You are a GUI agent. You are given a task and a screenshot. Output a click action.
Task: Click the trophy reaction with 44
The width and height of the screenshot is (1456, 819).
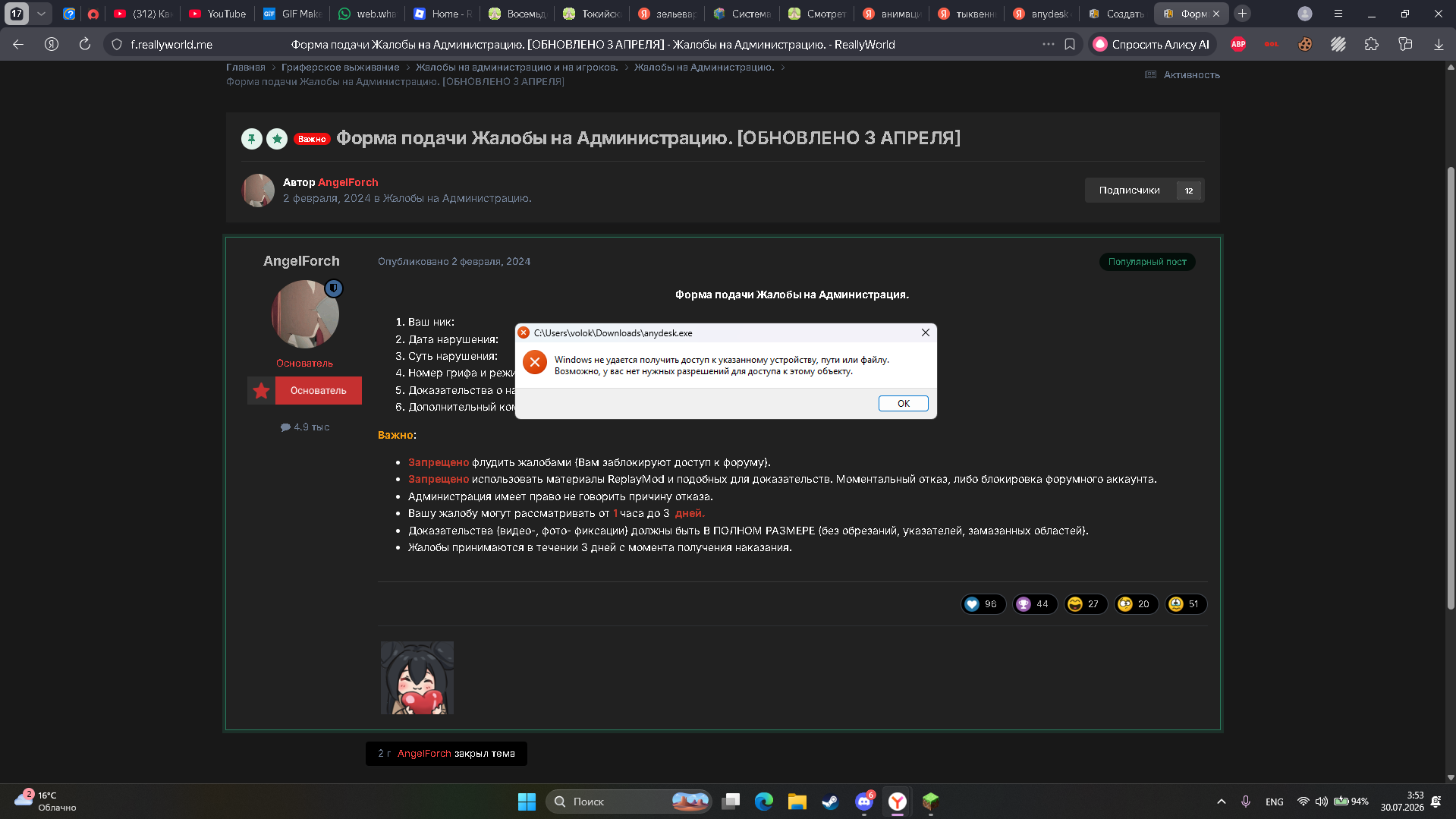tap(1034, 603)
